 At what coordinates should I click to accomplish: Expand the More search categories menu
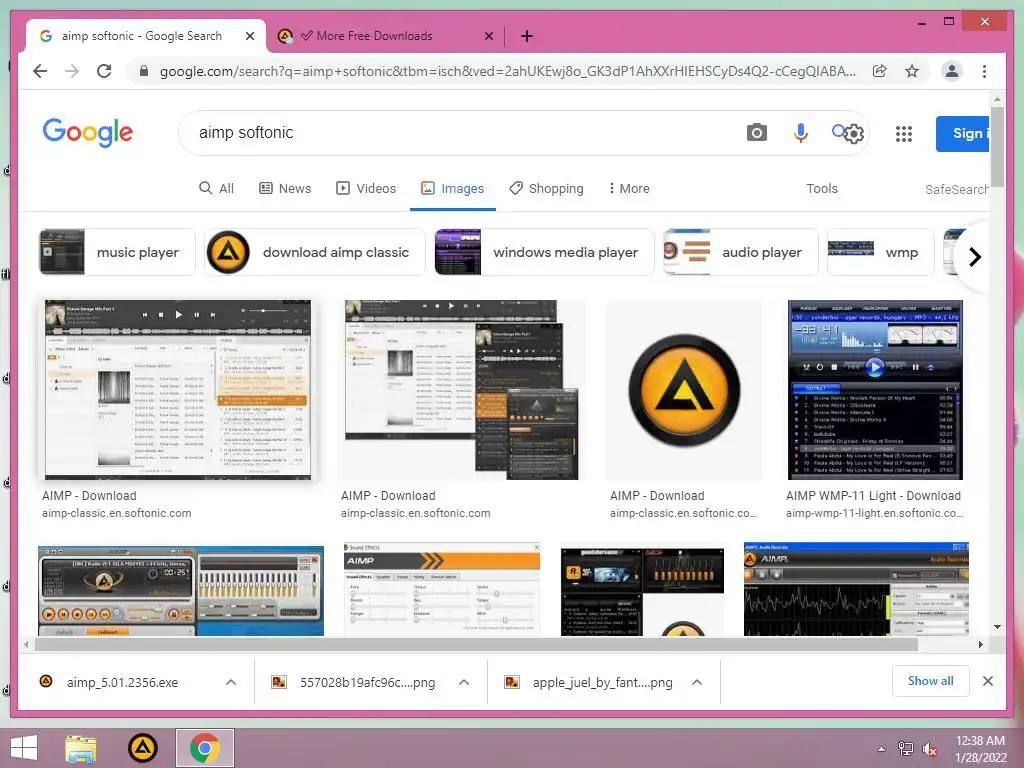(628, 188)
